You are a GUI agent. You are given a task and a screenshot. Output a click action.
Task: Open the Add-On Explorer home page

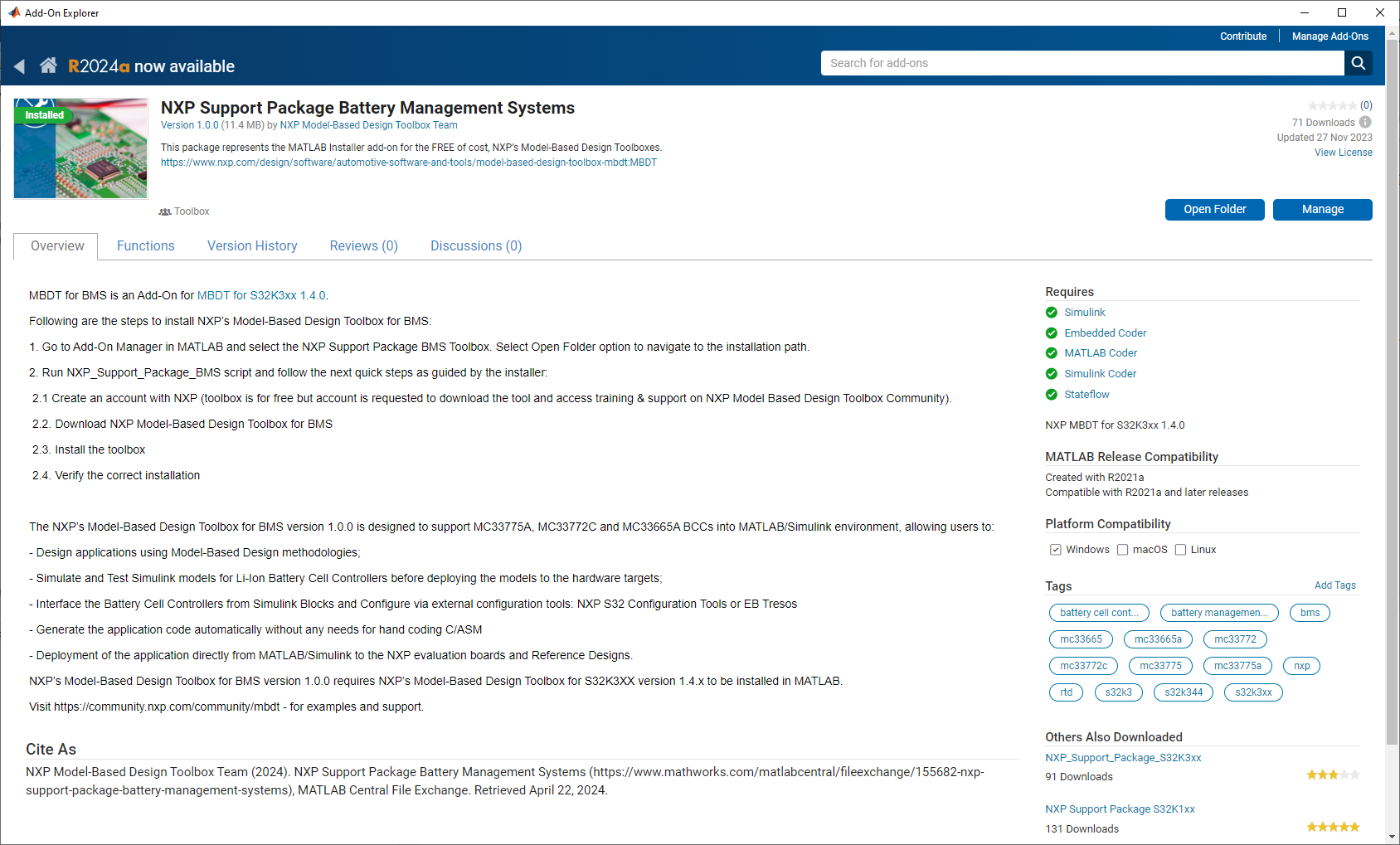point(48,65)
